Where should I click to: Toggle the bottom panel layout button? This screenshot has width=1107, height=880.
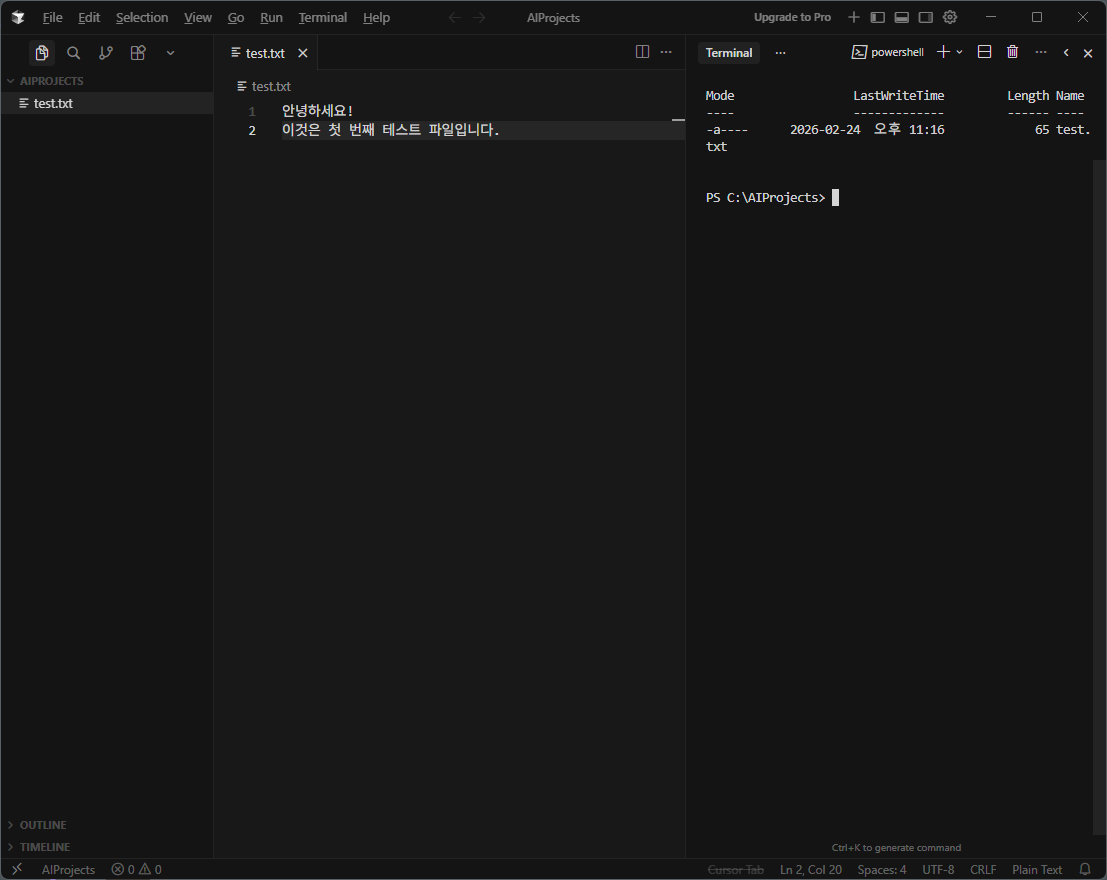coord(901,17)
